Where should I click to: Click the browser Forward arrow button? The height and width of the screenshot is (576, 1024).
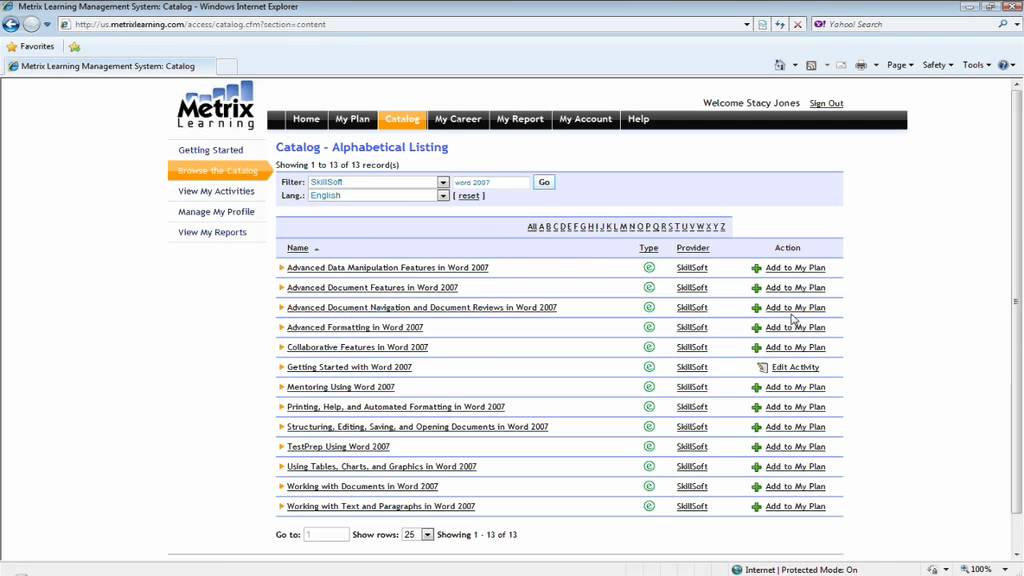tap(31, 24)
